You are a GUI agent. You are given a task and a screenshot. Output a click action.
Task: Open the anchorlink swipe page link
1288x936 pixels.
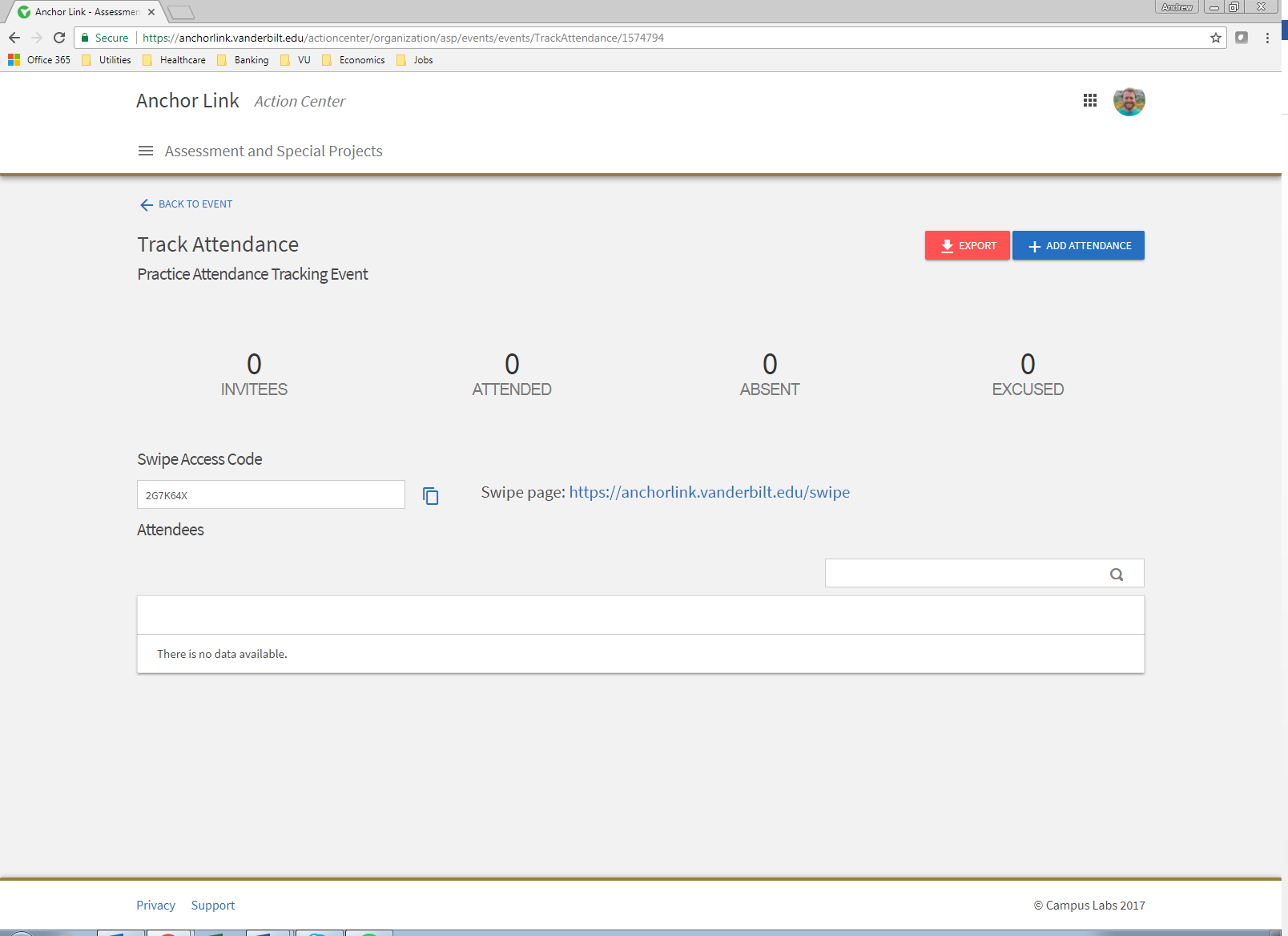pyautogui.click(x=709, y=492)
